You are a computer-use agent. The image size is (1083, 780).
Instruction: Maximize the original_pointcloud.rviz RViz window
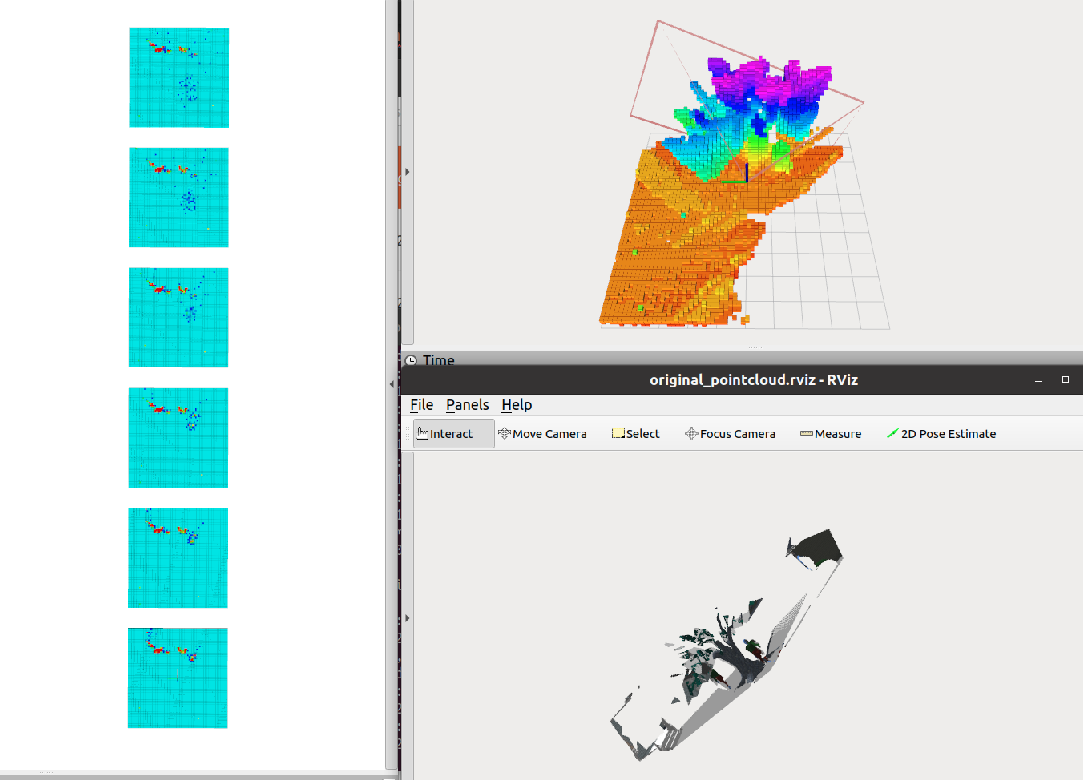(1065, 380)
